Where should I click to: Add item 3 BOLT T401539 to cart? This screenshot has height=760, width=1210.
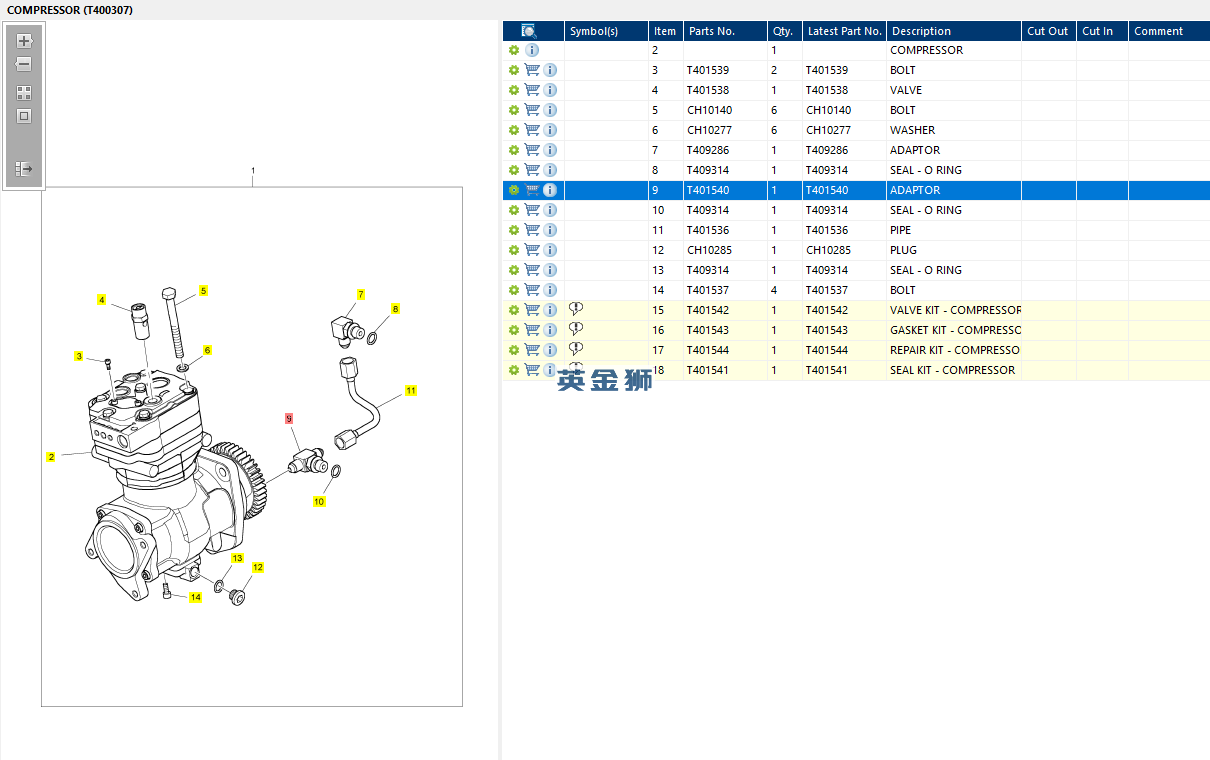[532, 70]
